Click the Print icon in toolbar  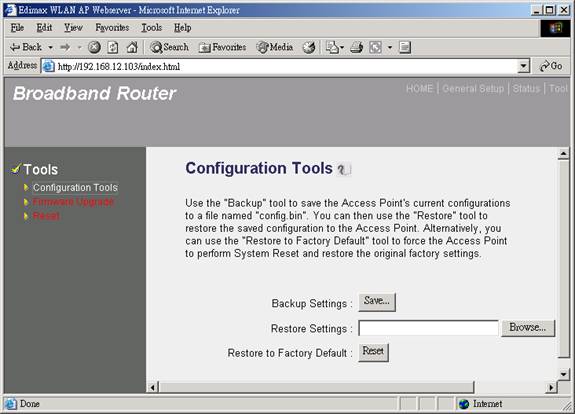pyautogui.click(x=356, y=47)
